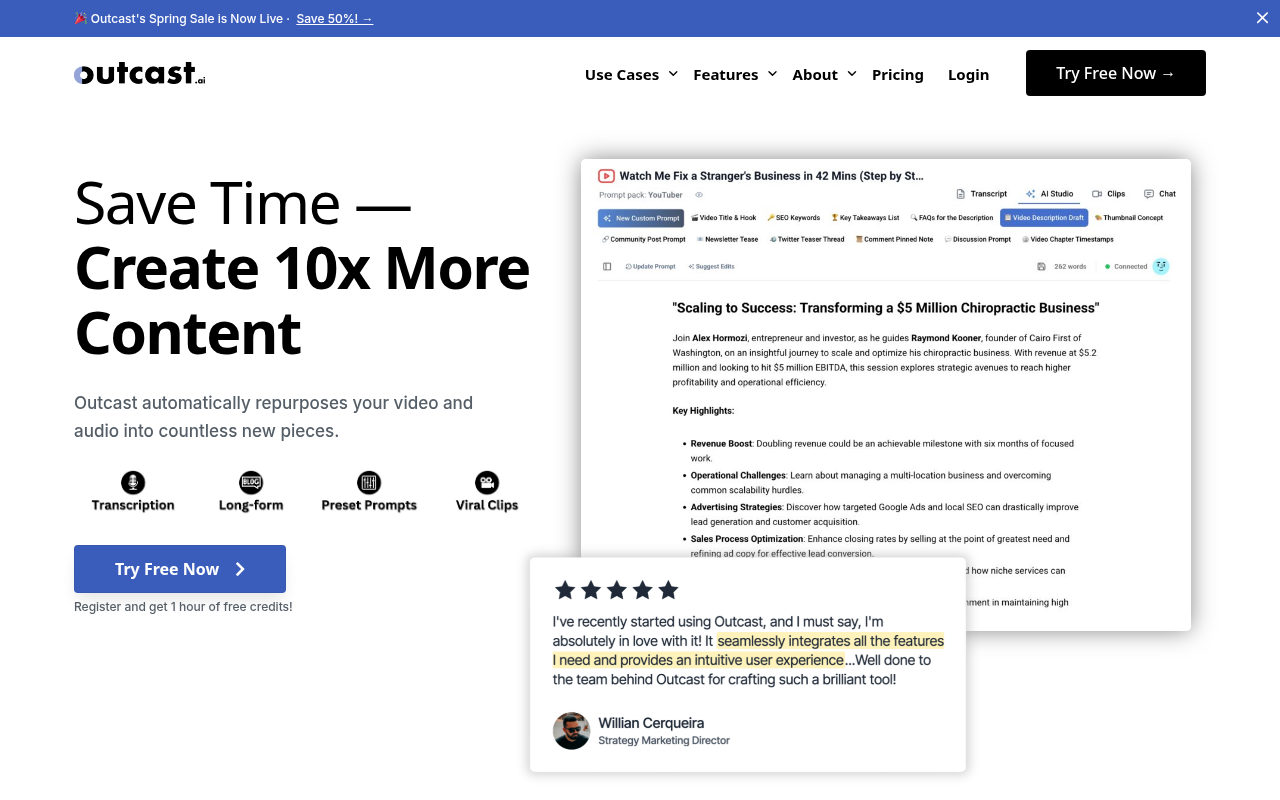Click the sidebar panel toggle icon
This screenshot has height=800, width=1280.
607,266
